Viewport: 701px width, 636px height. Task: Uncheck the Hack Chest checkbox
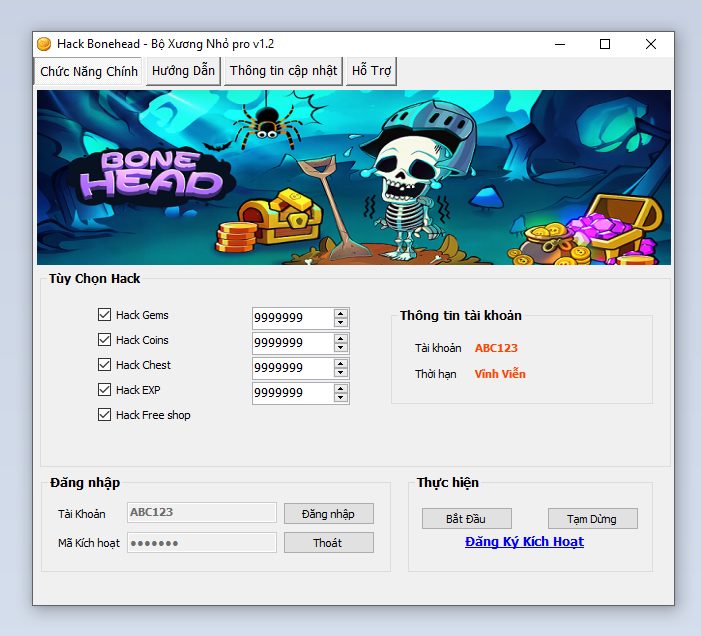(x=104, y=365)
